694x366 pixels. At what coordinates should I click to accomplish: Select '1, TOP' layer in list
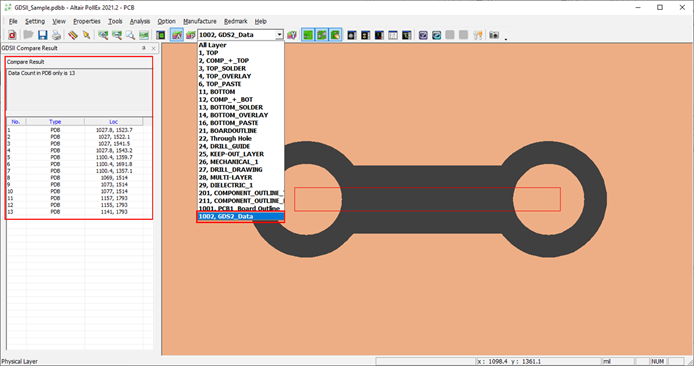point(241,53)
